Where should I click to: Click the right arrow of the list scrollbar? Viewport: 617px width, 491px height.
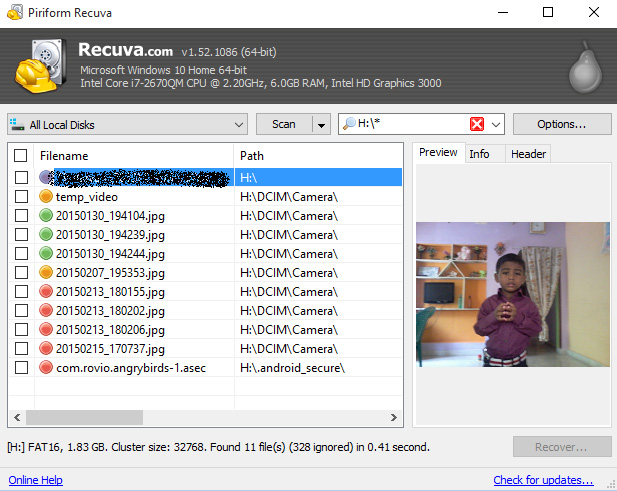point(393,417)
